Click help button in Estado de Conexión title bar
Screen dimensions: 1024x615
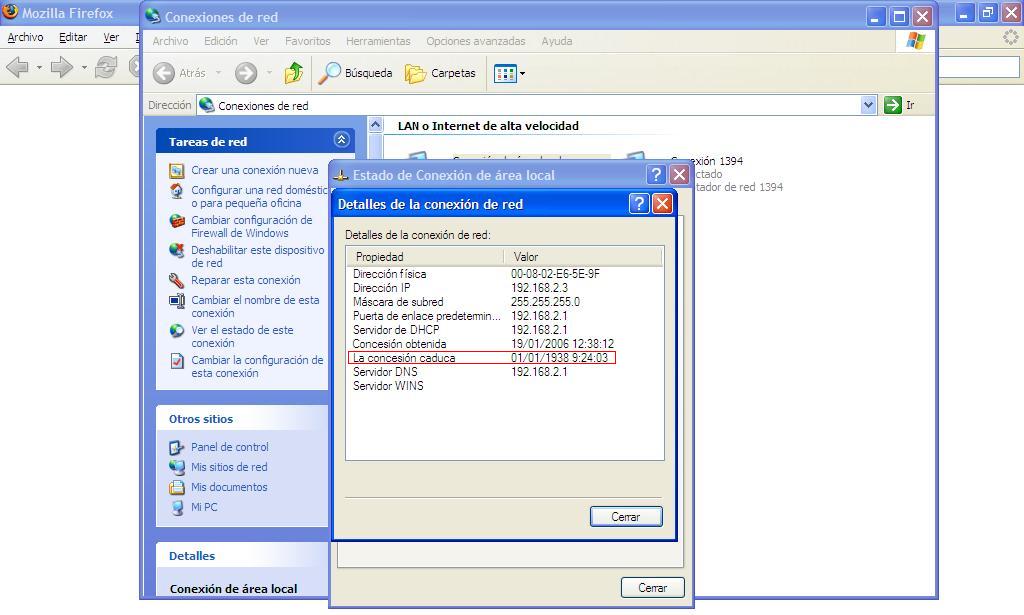[x=656, y=174]
